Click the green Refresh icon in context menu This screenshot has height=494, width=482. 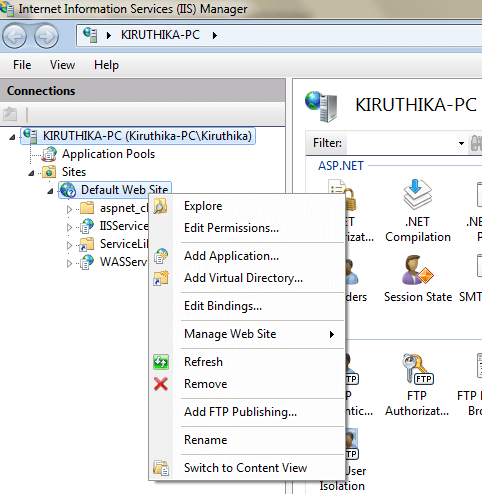pos(161,362)
